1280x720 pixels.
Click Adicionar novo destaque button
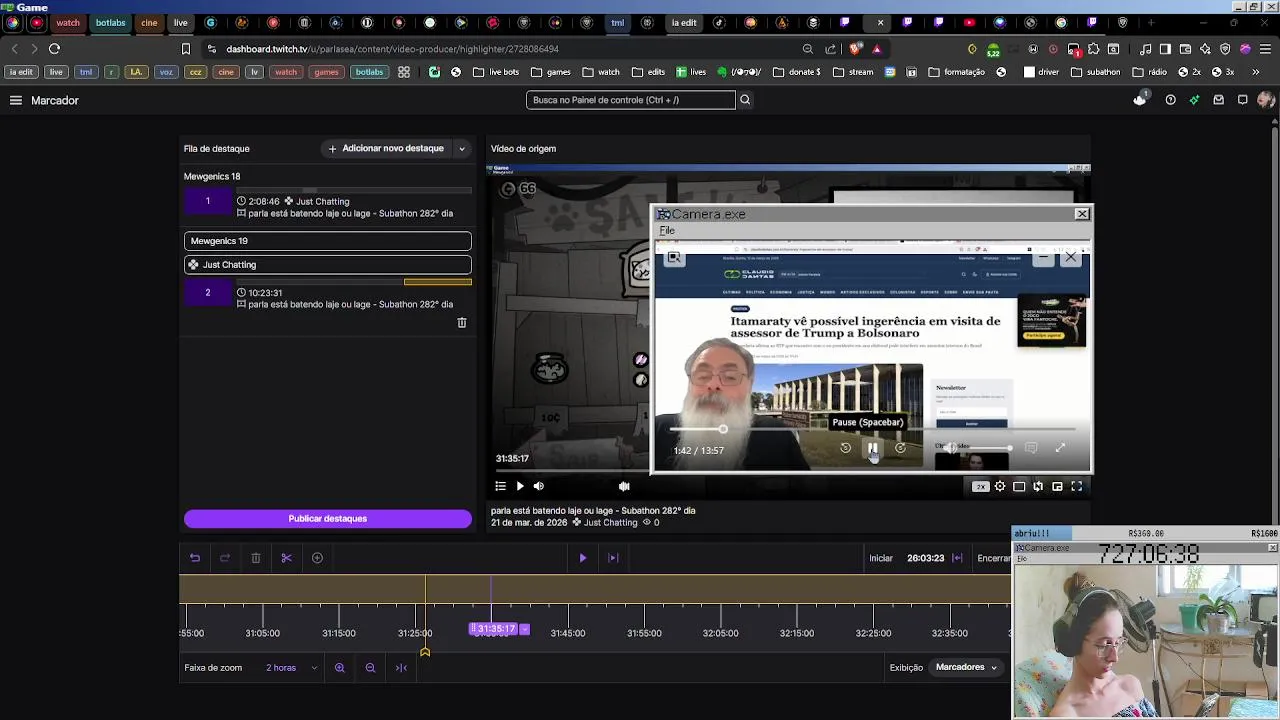coord(386,148)
